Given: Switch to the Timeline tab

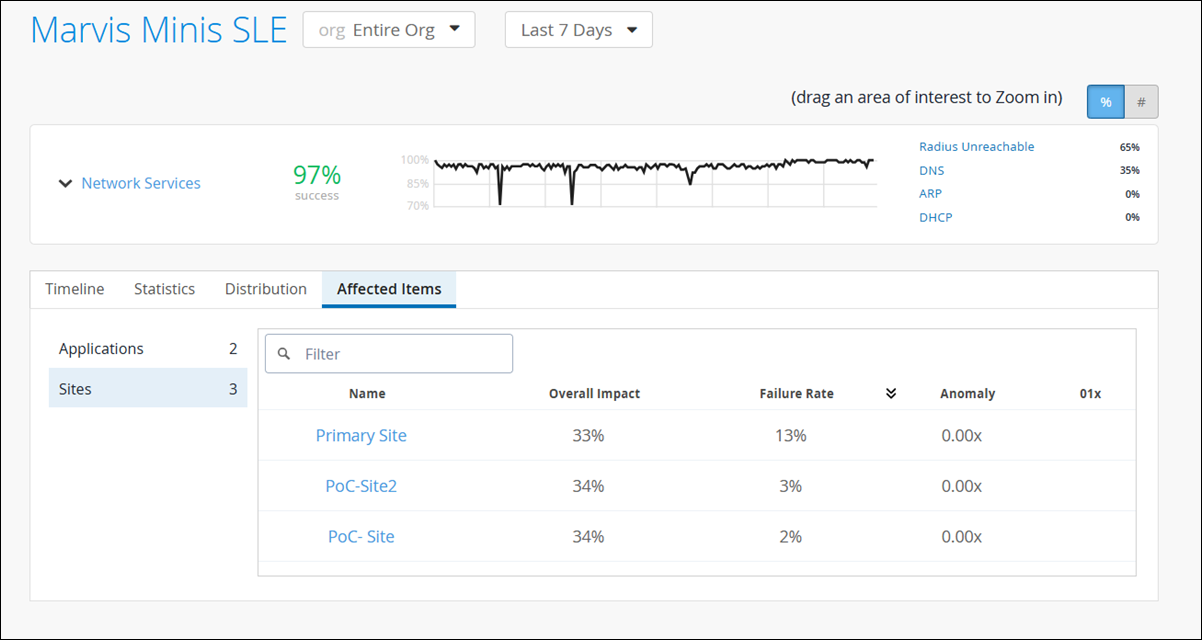Looking at the screenshot, I should click(x=75, y=289).
